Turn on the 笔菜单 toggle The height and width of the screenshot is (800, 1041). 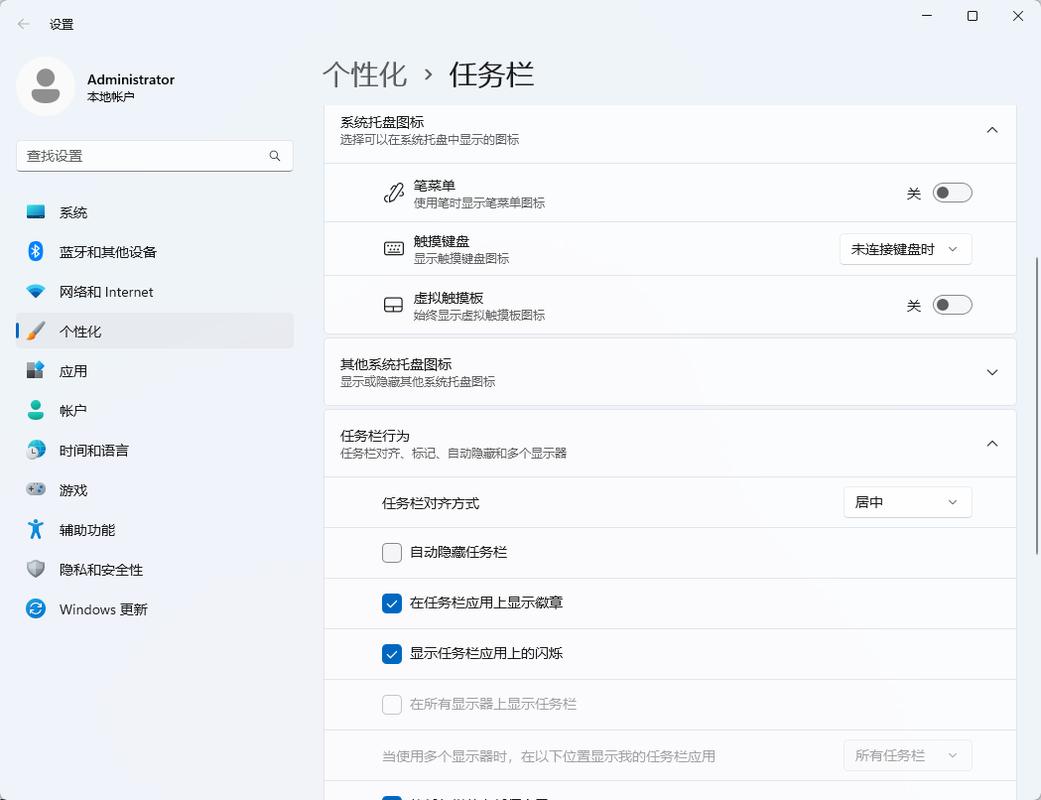[x=951, y=192]
